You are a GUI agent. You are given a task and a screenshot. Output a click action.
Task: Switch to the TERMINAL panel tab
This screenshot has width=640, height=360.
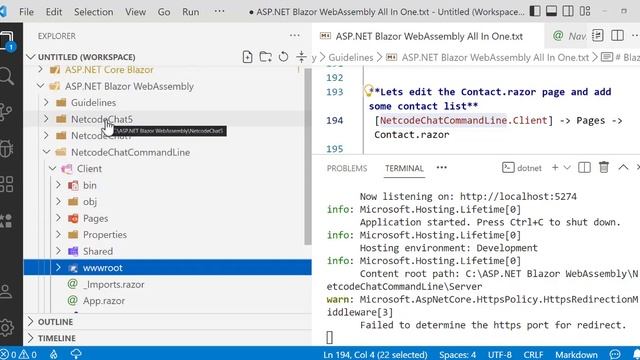404,168
